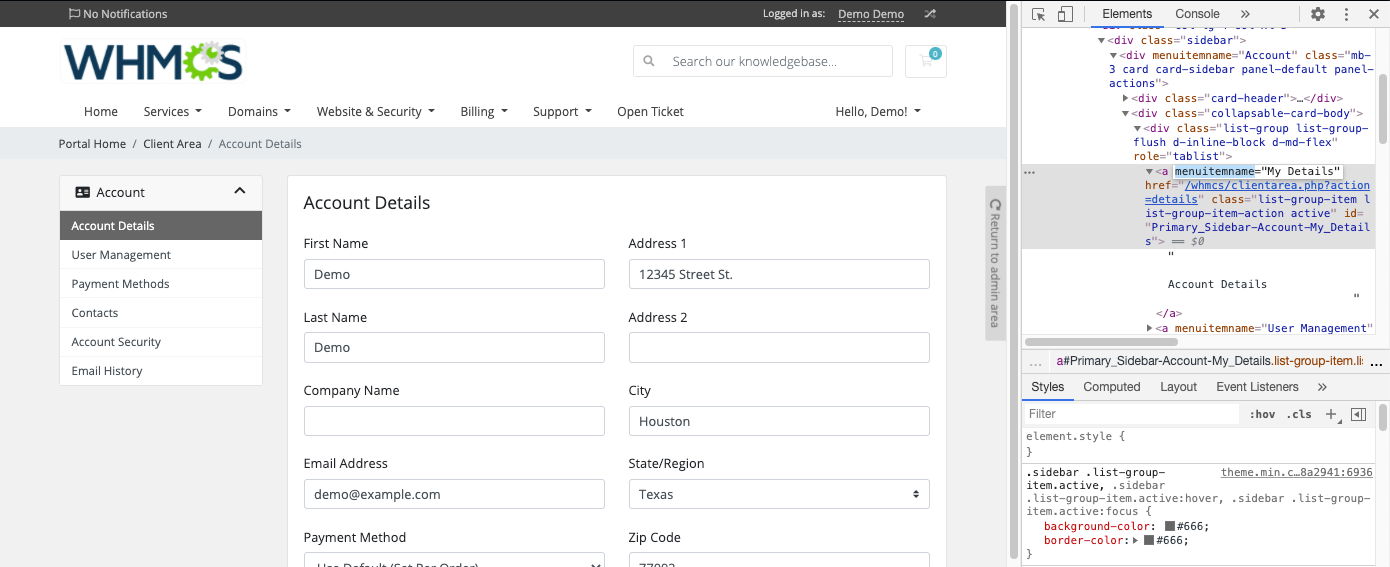Click the Company Name input field
The image size is (1390, 567).
(x=454, y=421)
